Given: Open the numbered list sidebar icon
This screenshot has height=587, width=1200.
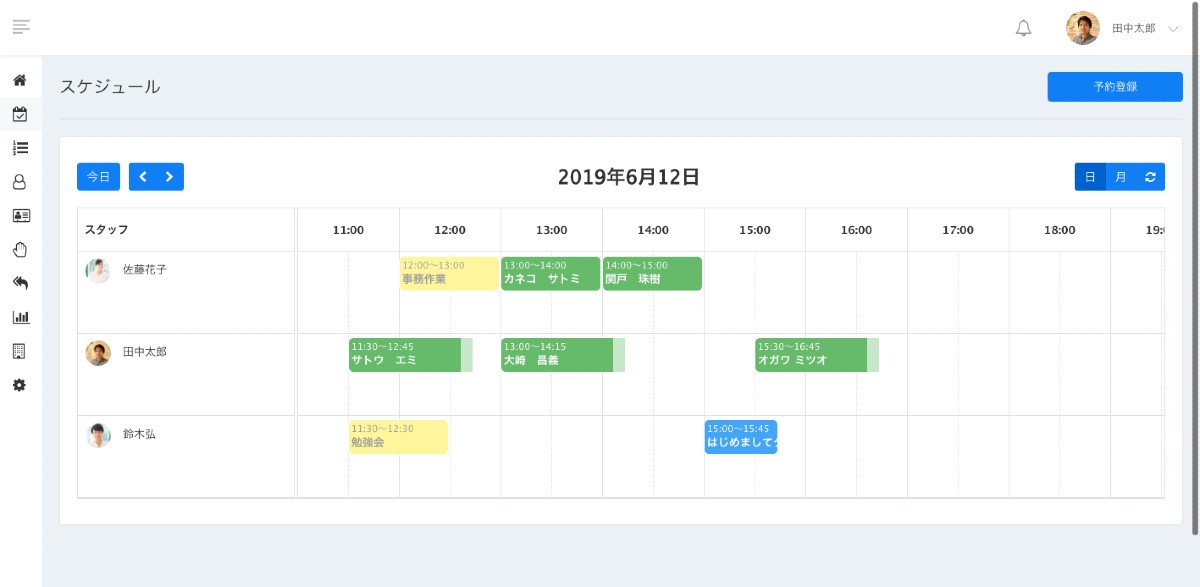Looking at the screenshot, I should click(20, 148).
